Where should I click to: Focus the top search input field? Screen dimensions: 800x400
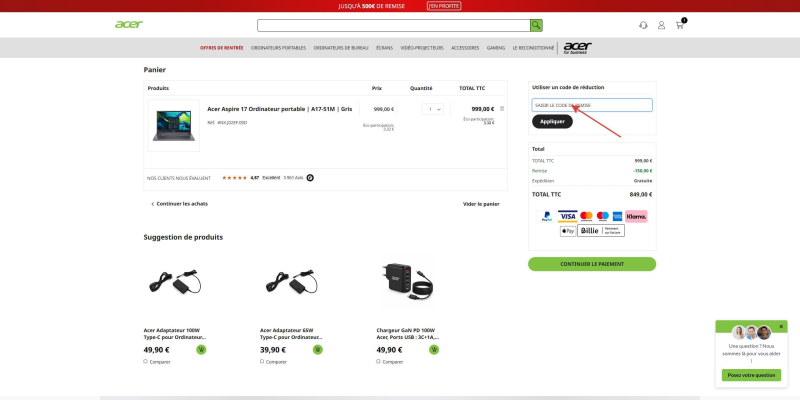pos(394,25)
